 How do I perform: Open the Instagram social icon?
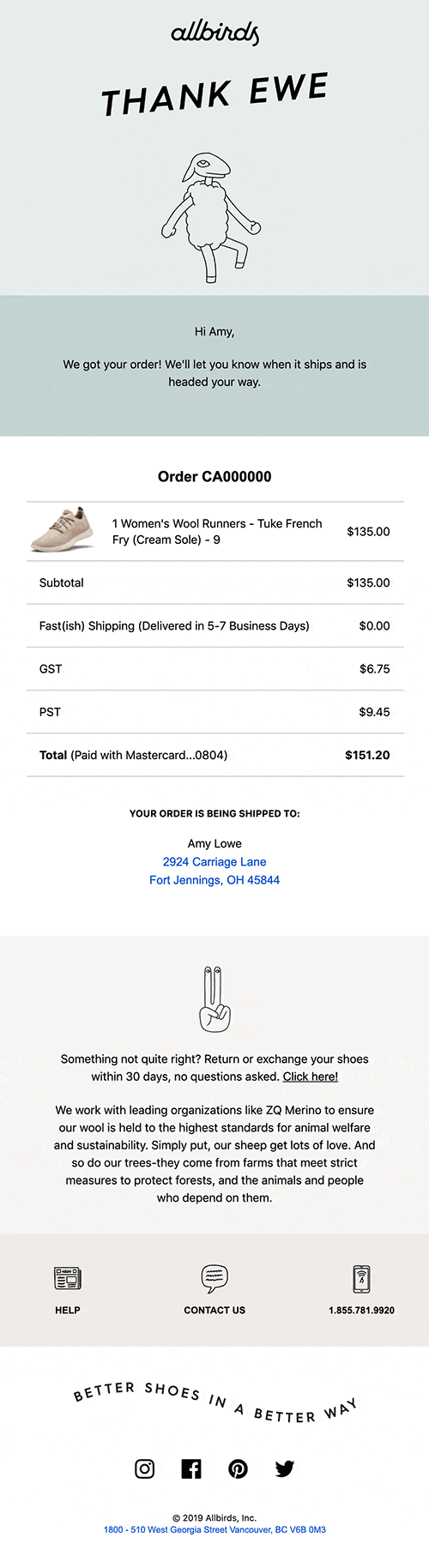145,1468
